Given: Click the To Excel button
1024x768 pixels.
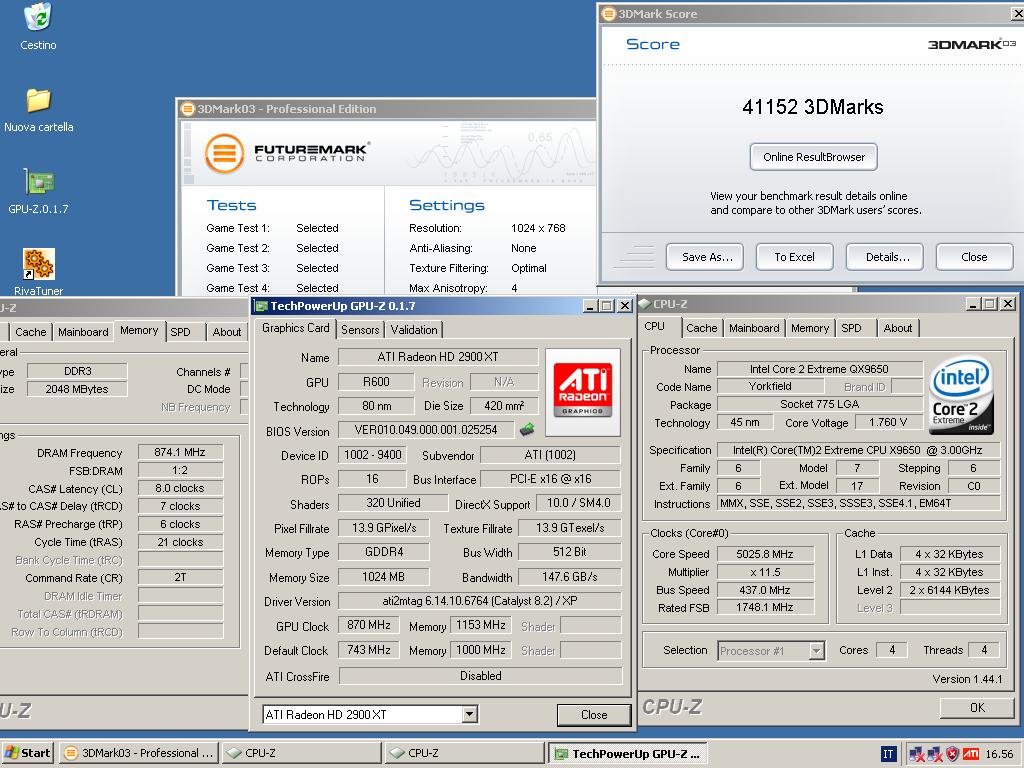Looking at the screenshot, I should pyautogui.click(x=794, y=257).
